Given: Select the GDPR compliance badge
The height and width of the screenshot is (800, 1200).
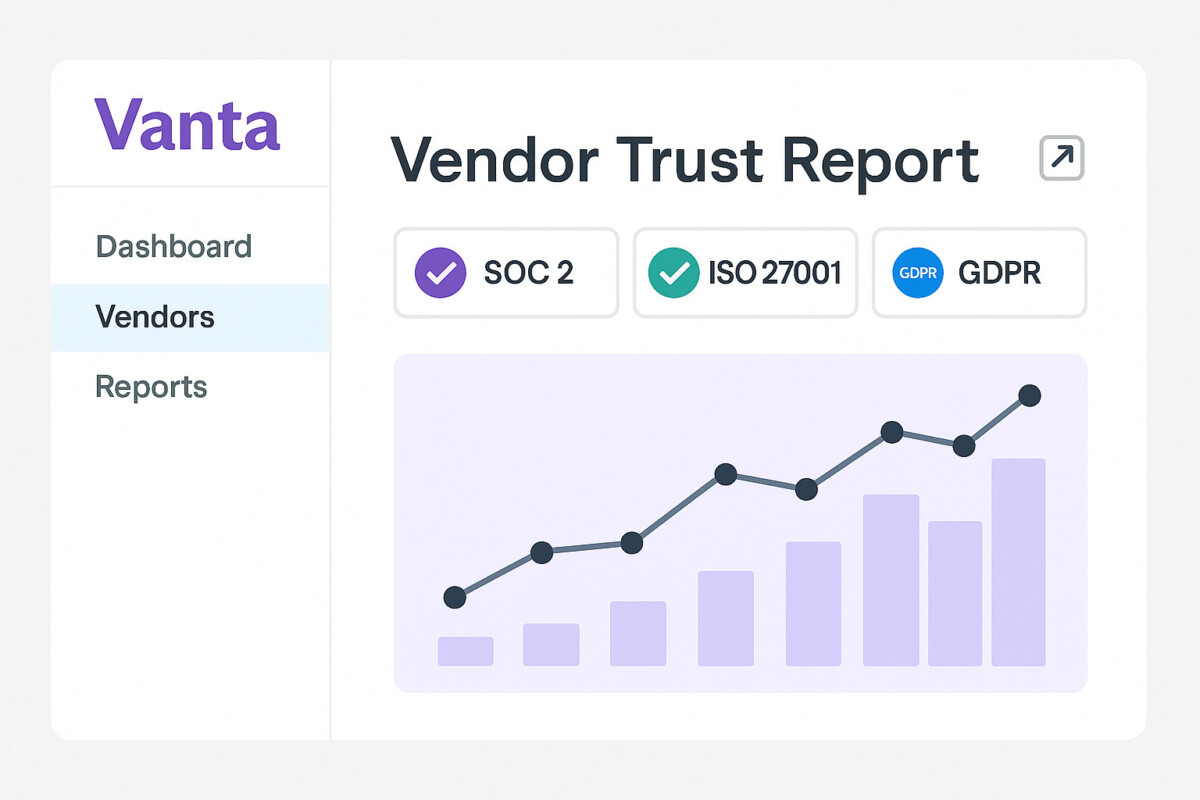Looking at the screenshot, I should coord(979,273).
